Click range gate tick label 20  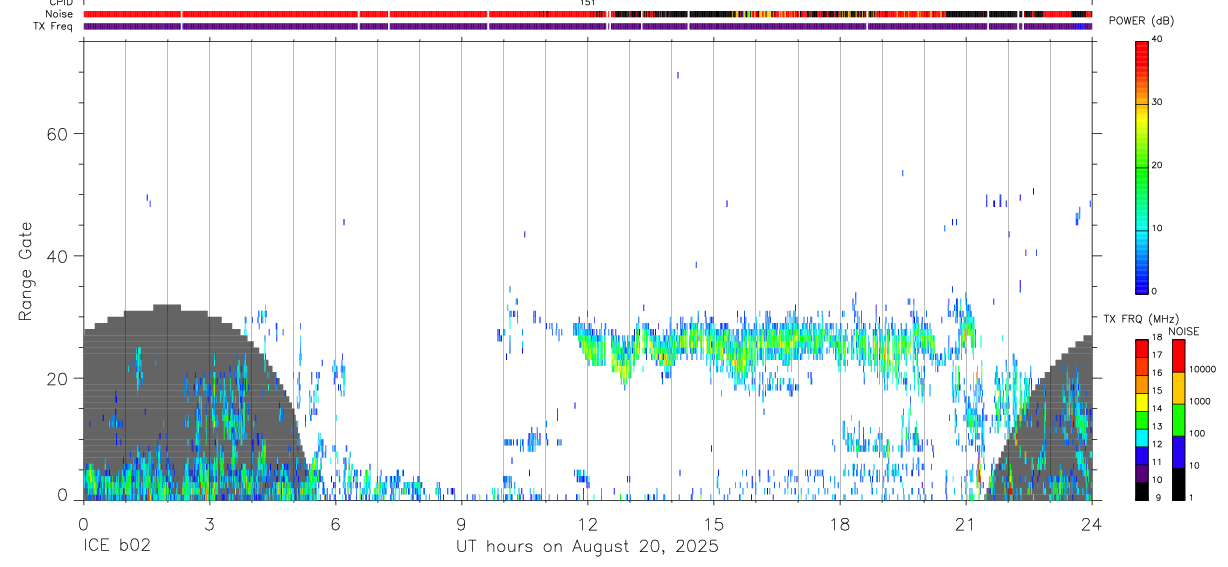coord(56,378)
